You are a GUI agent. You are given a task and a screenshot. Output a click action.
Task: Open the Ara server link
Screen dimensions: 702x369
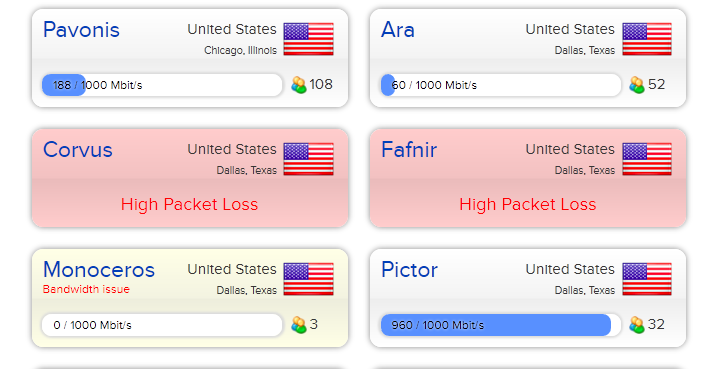click(x=398, y=30)
